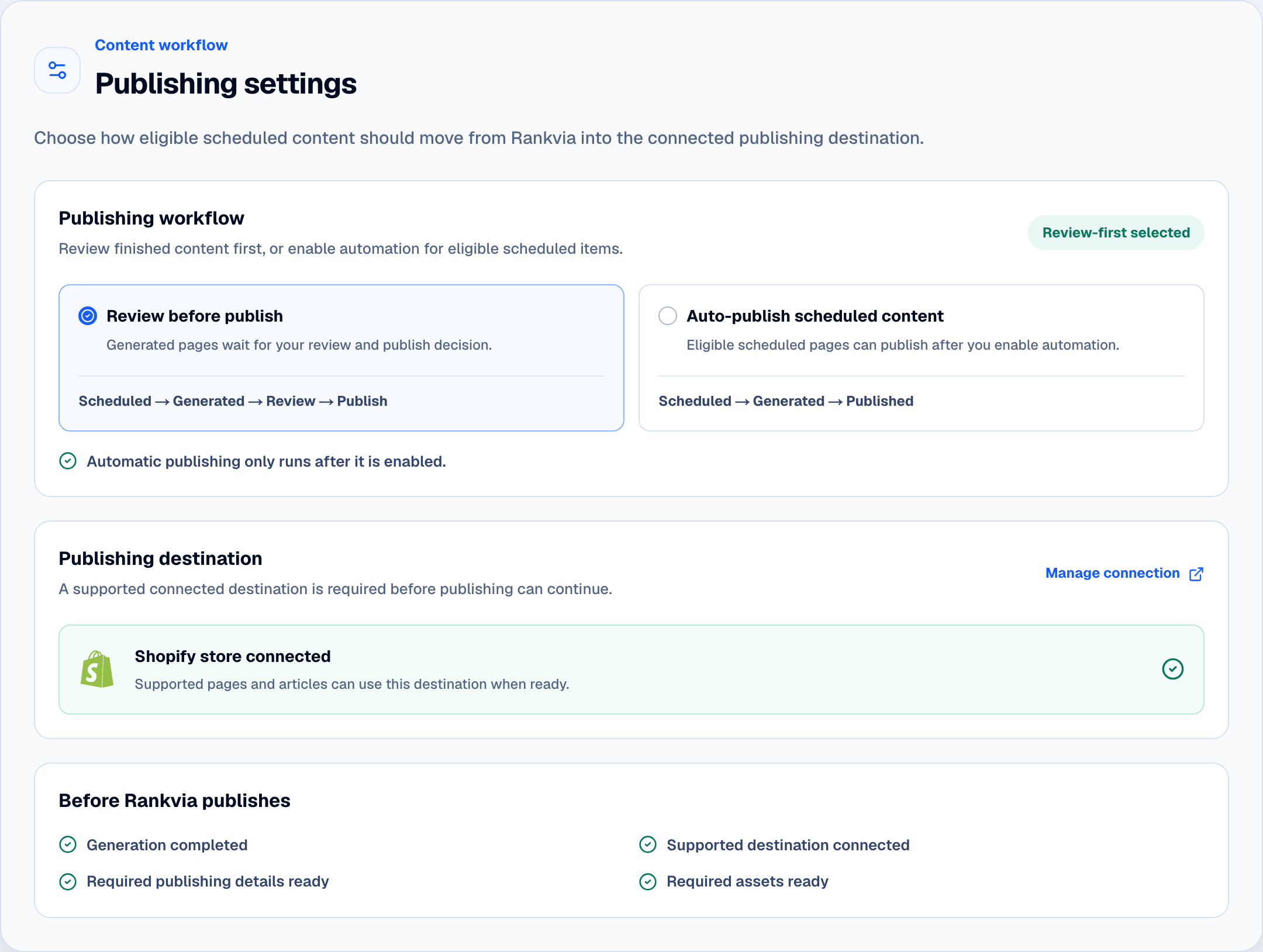
Task: Click the Review-first selected badge
Action: click(x=1116, y=233)
